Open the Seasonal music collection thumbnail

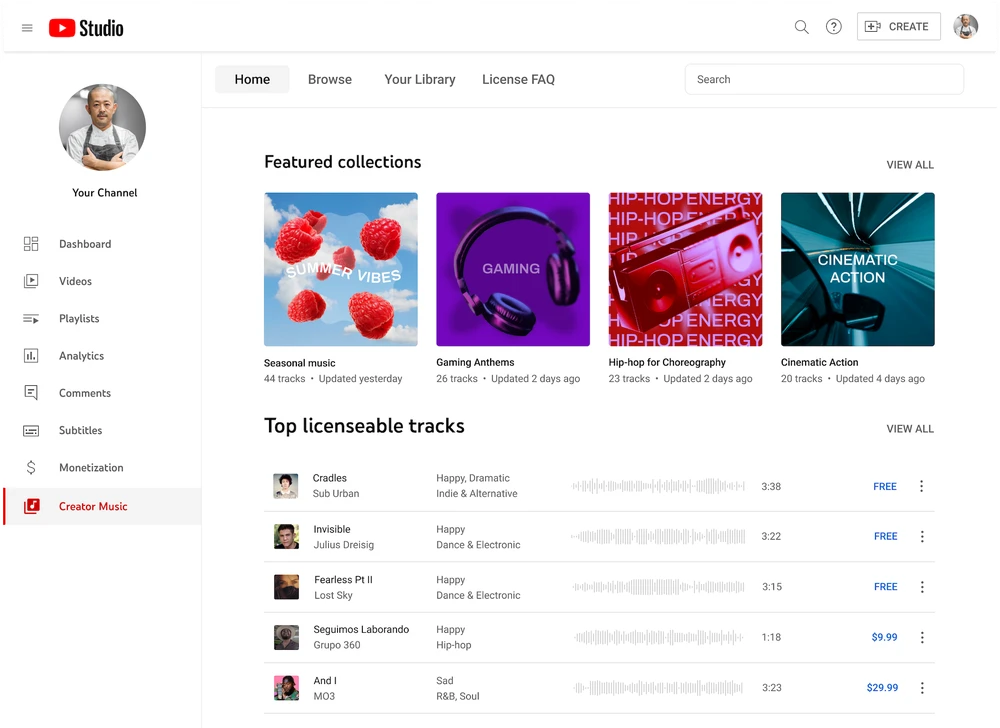[341, 268]
